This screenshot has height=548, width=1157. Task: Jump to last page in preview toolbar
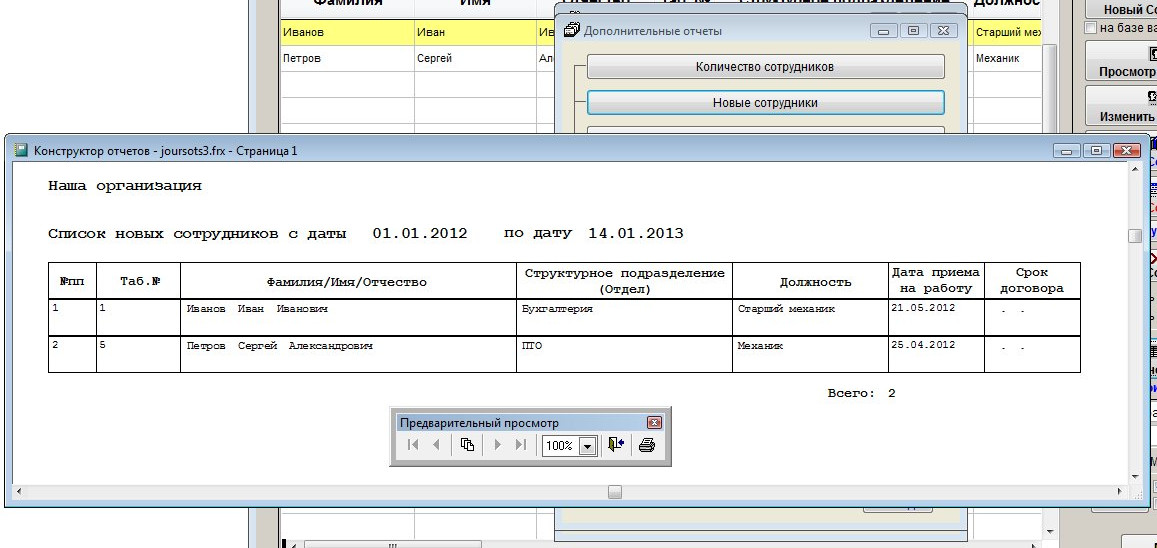tap(520, 445)
